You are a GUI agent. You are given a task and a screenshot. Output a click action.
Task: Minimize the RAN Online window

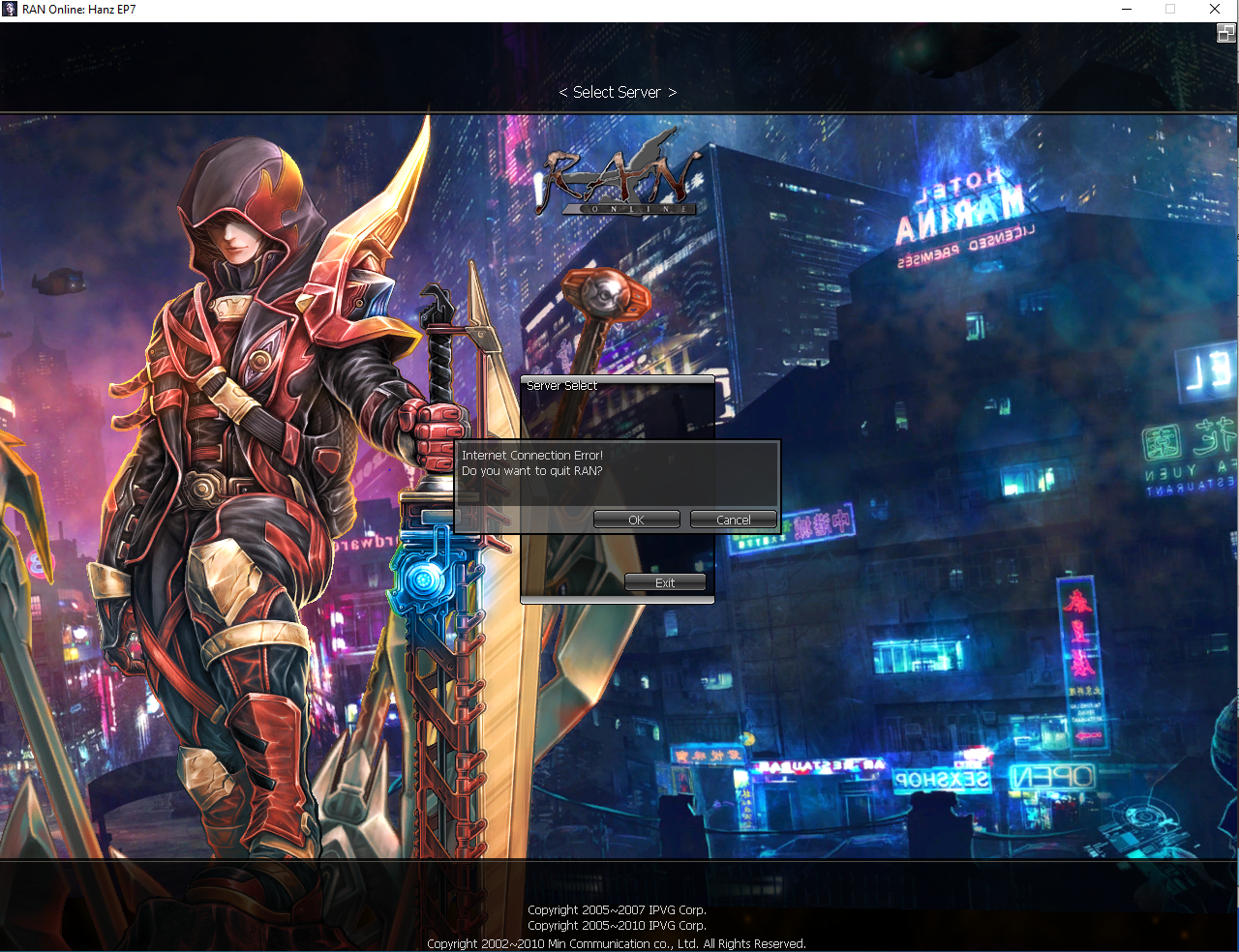1127,10
